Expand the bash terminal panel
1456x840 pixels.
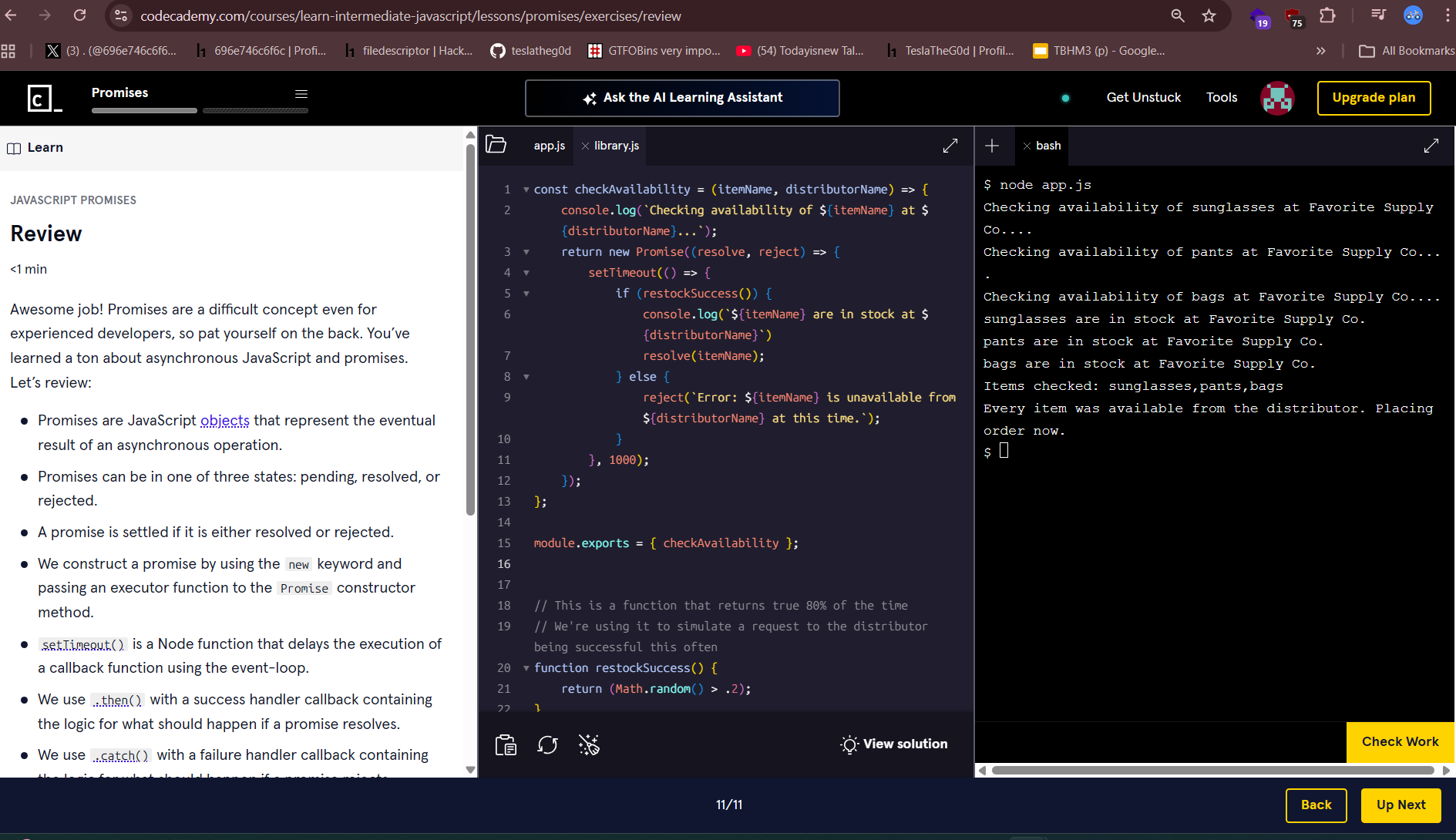pos(1431,146)
